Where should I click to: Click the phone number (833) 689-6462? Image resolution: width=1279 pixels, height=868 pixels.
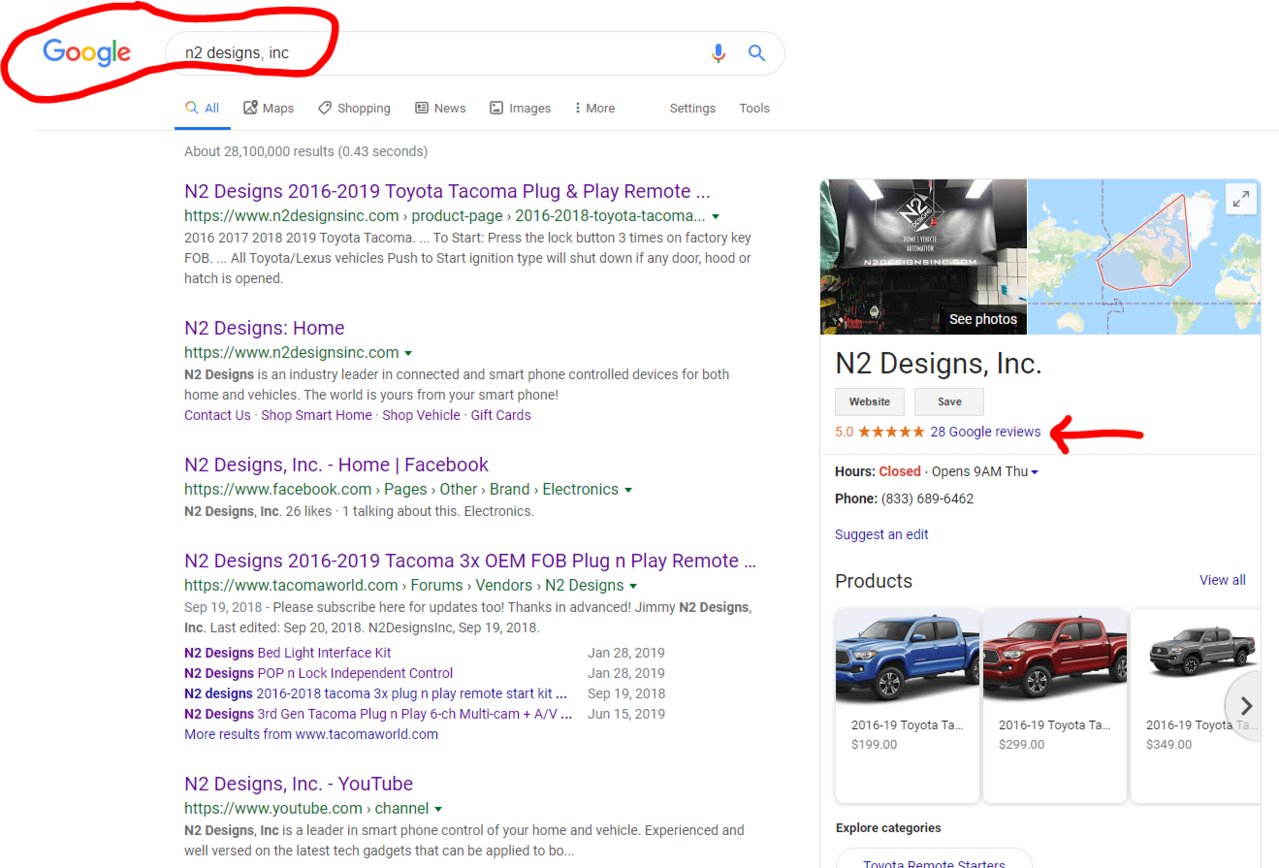click(927, 498)
